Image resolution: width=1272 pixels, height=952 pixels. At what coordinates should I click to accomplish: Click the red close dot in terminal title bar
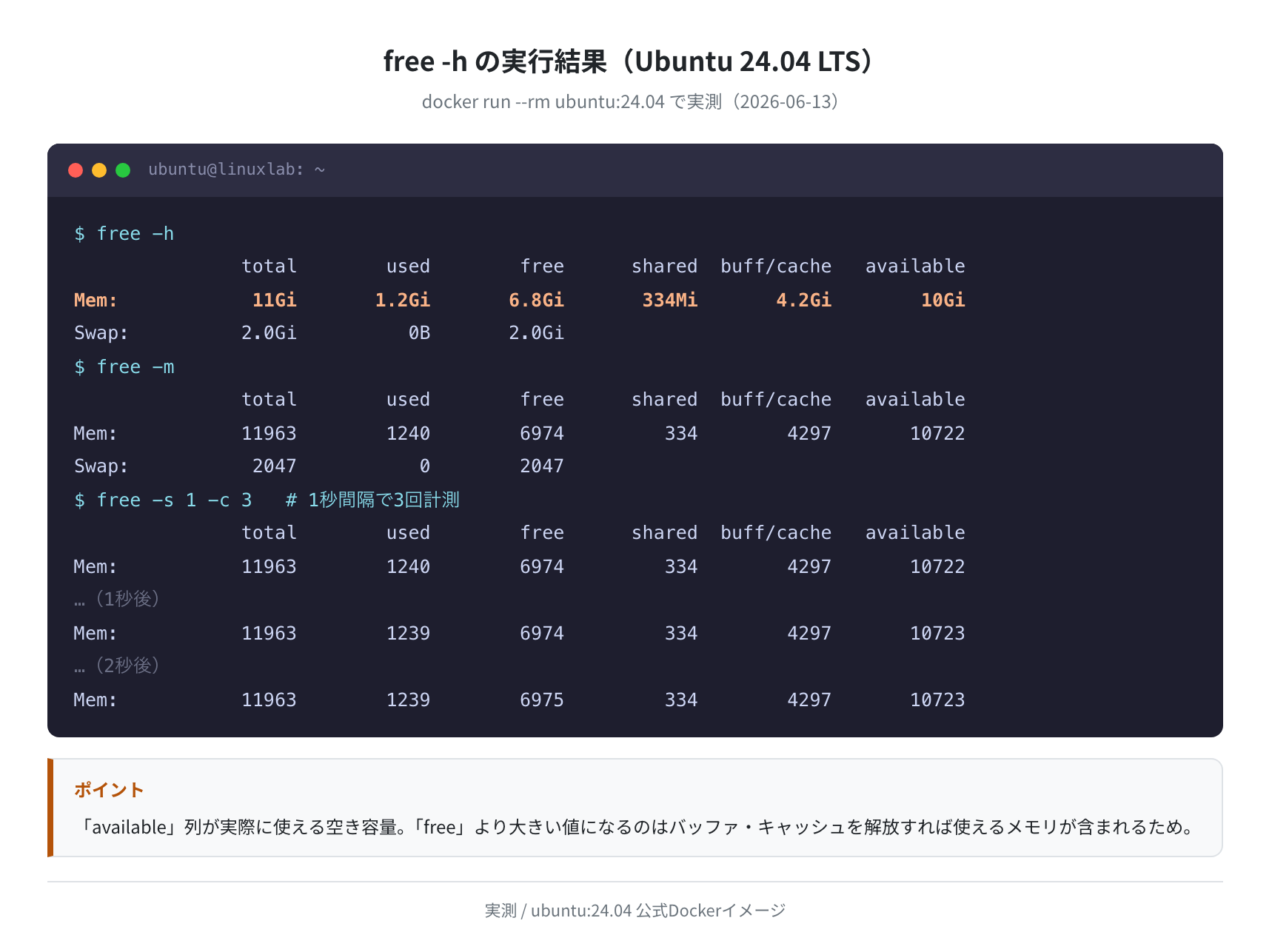76,170
